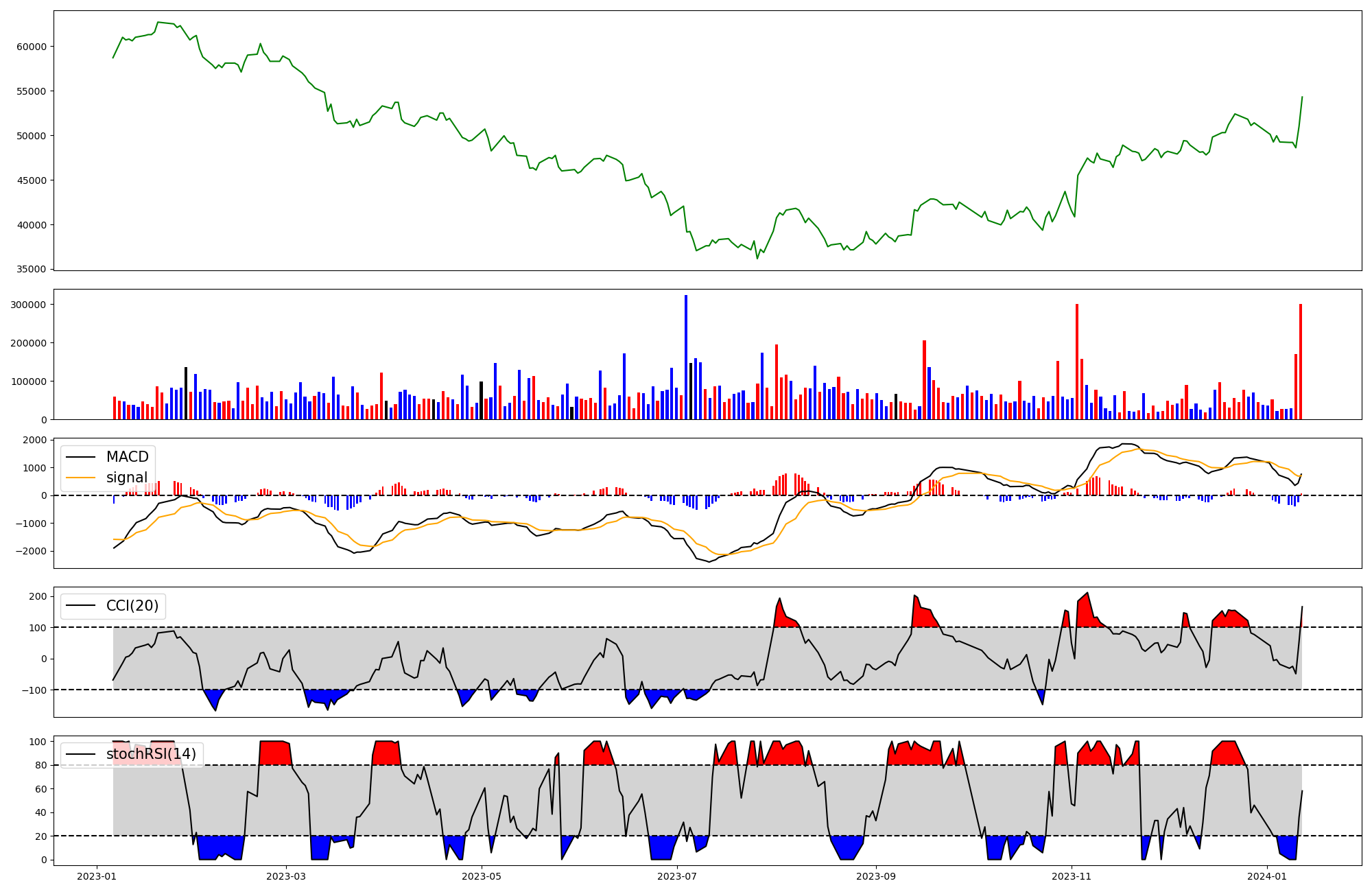Click the 200 CCI axis label

(38, 596)
